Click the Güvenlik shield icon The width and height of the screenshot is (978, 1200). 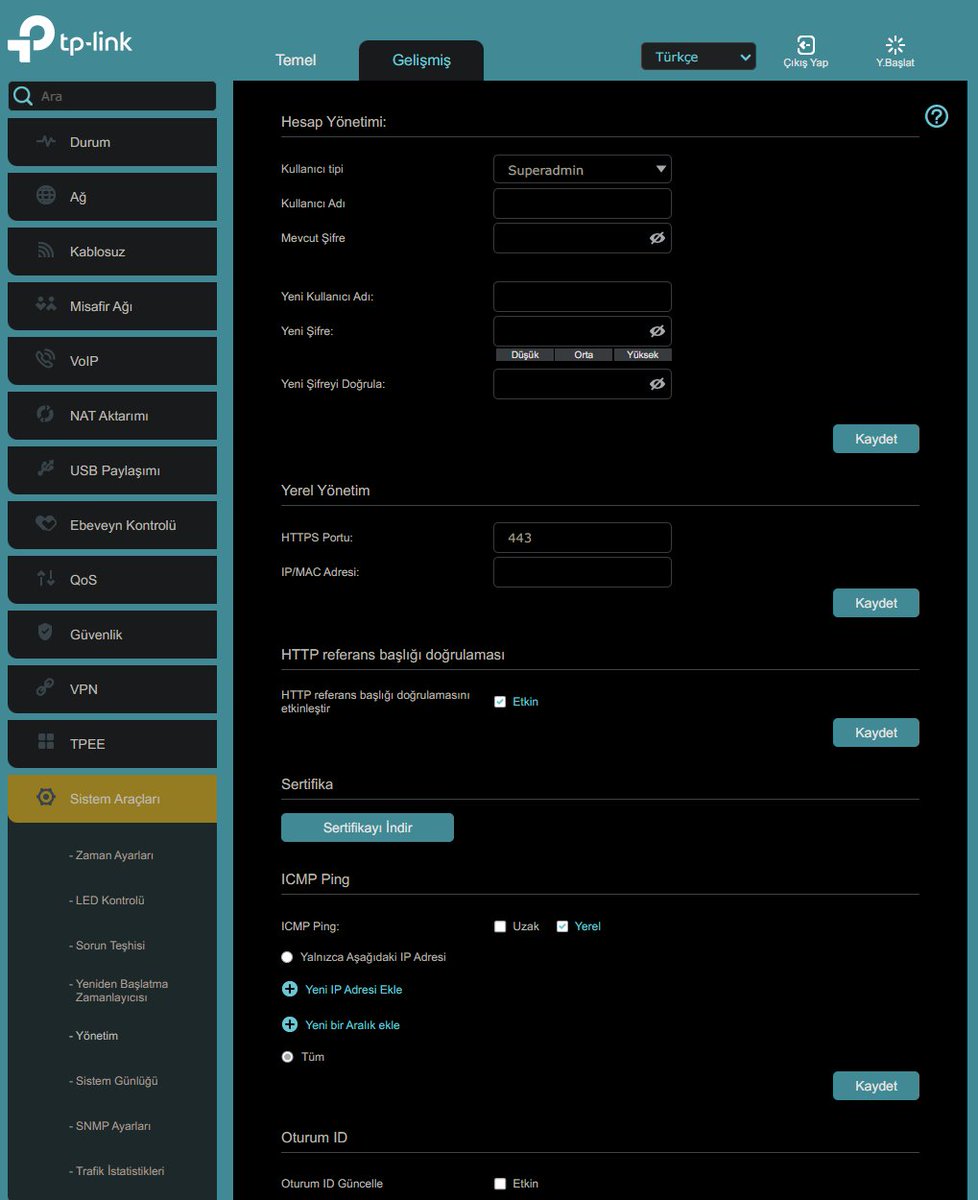[45, 633]
